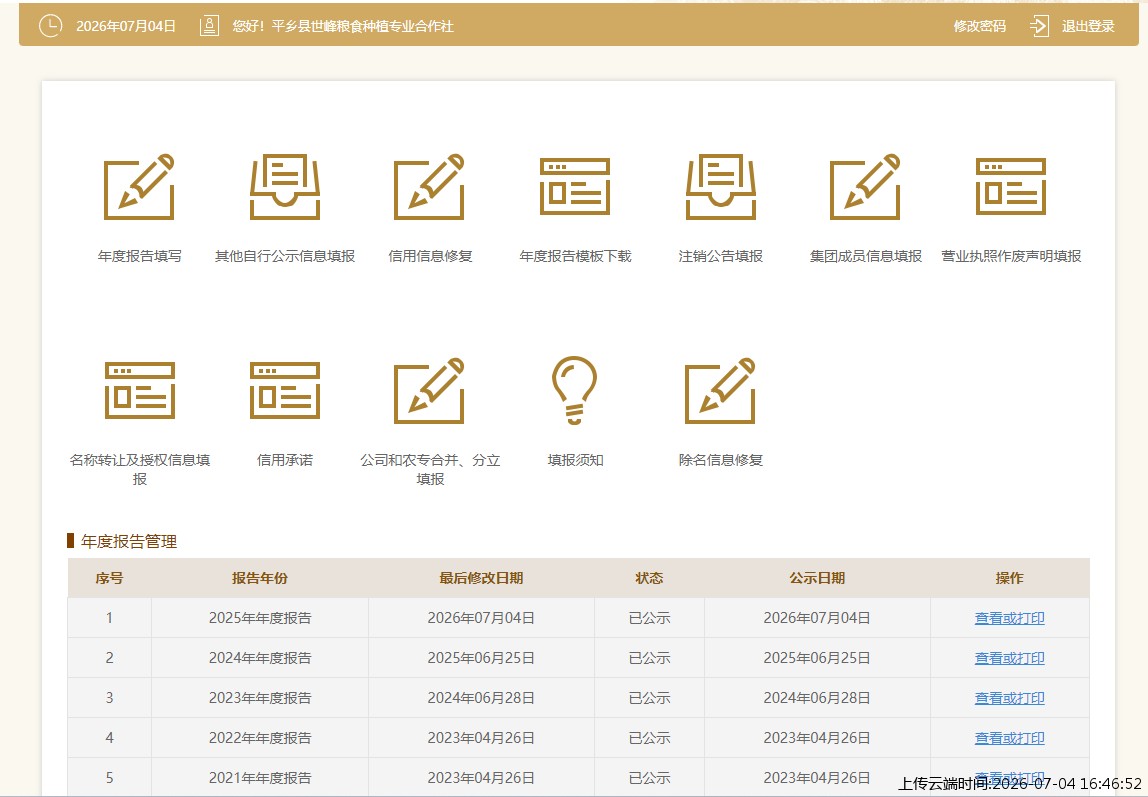Open 查看或打印 for 2022年年度报告

point(1009,738)
